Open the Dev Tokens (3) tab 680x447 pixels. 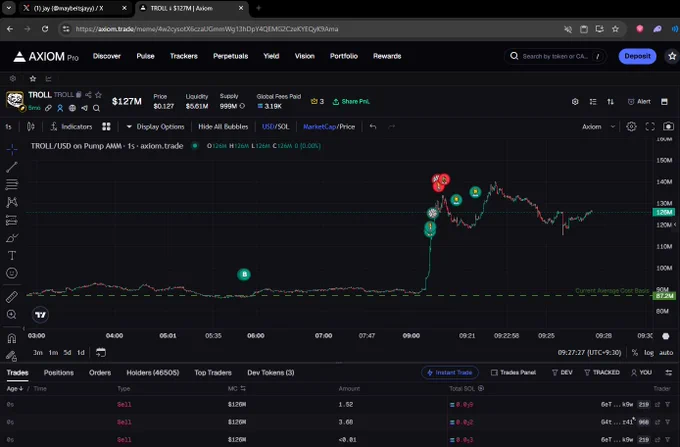click(x=271, y=372)
